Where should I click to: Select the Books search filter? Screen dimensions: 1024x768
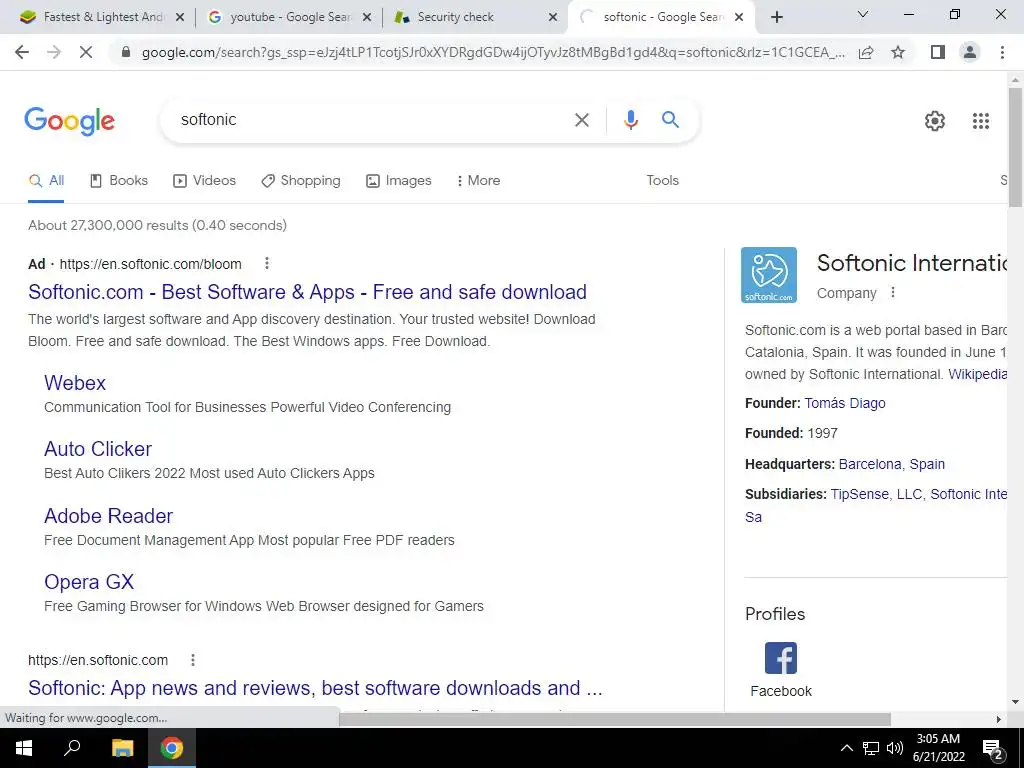tap(119, 180)
